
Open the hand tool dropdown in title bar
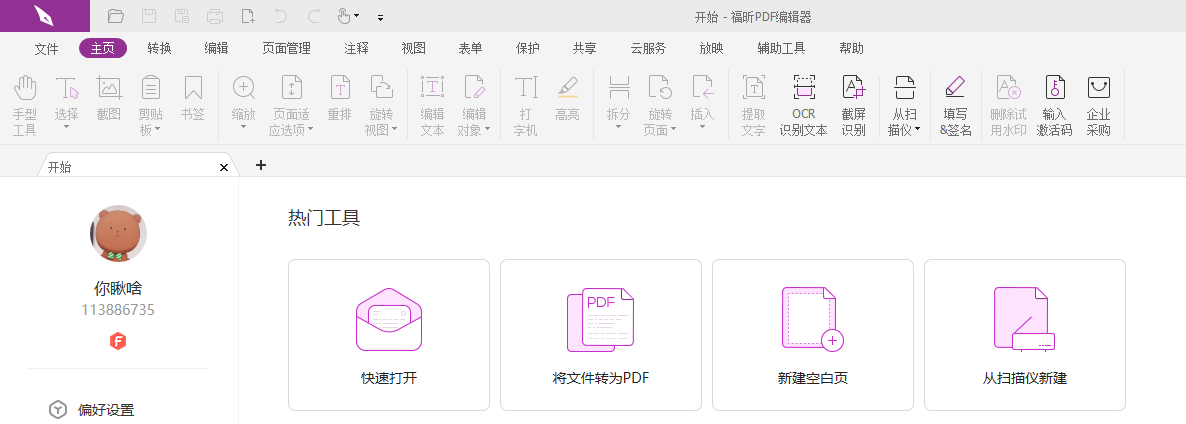356,17
